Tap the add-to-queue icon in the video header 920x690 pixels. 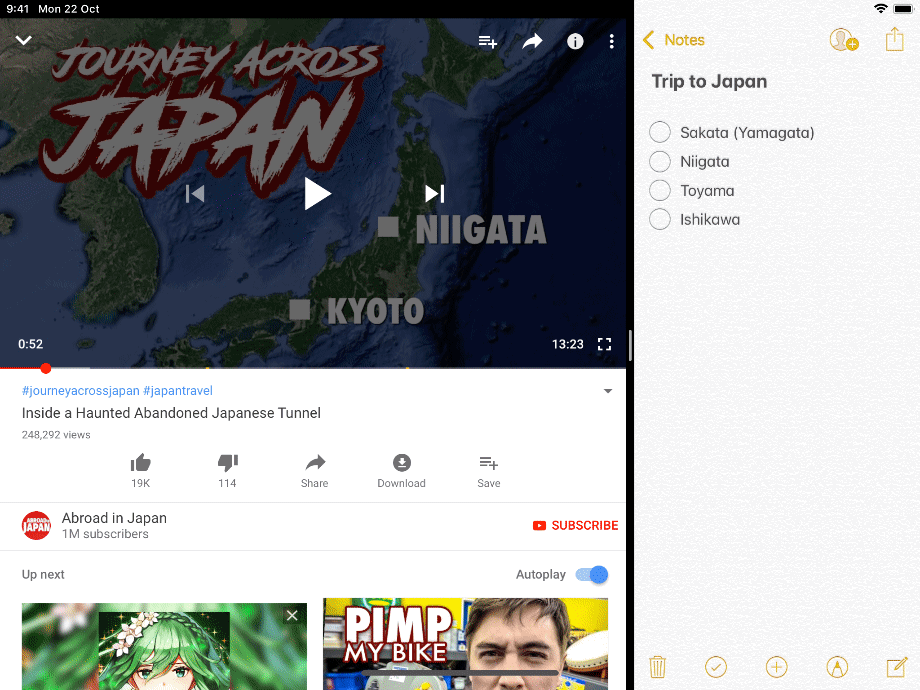488,42
